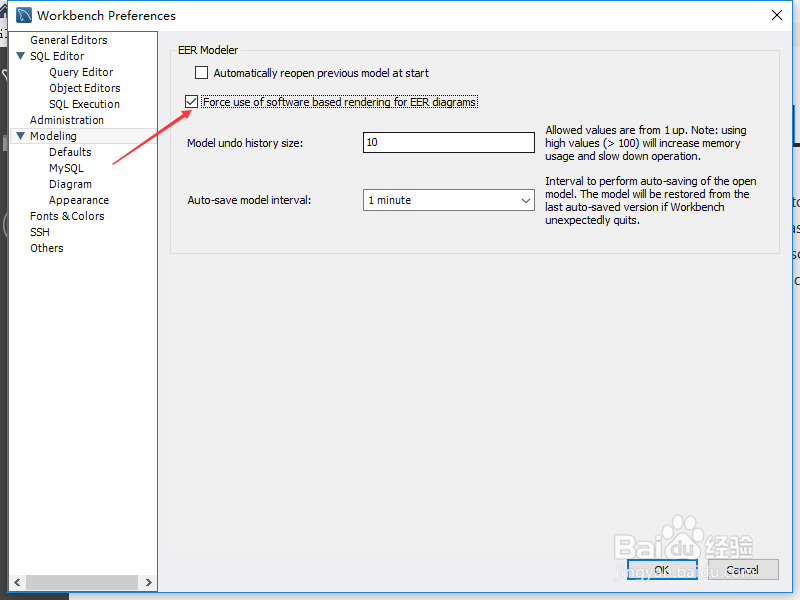Open the Object Editors preferences page
Image resolution: width=800 pixels, height=600 pixels.
coord(84,88)
